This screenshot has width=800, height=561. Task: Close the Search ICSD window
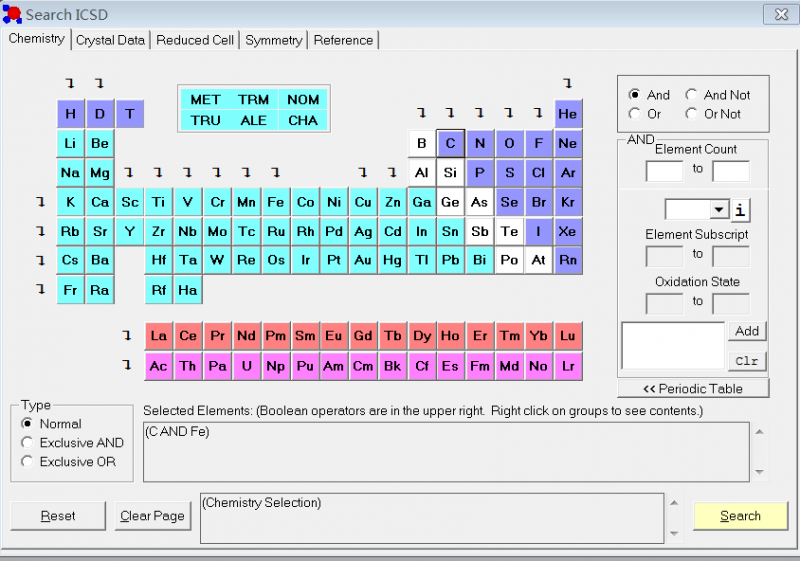tap(780, 14)
